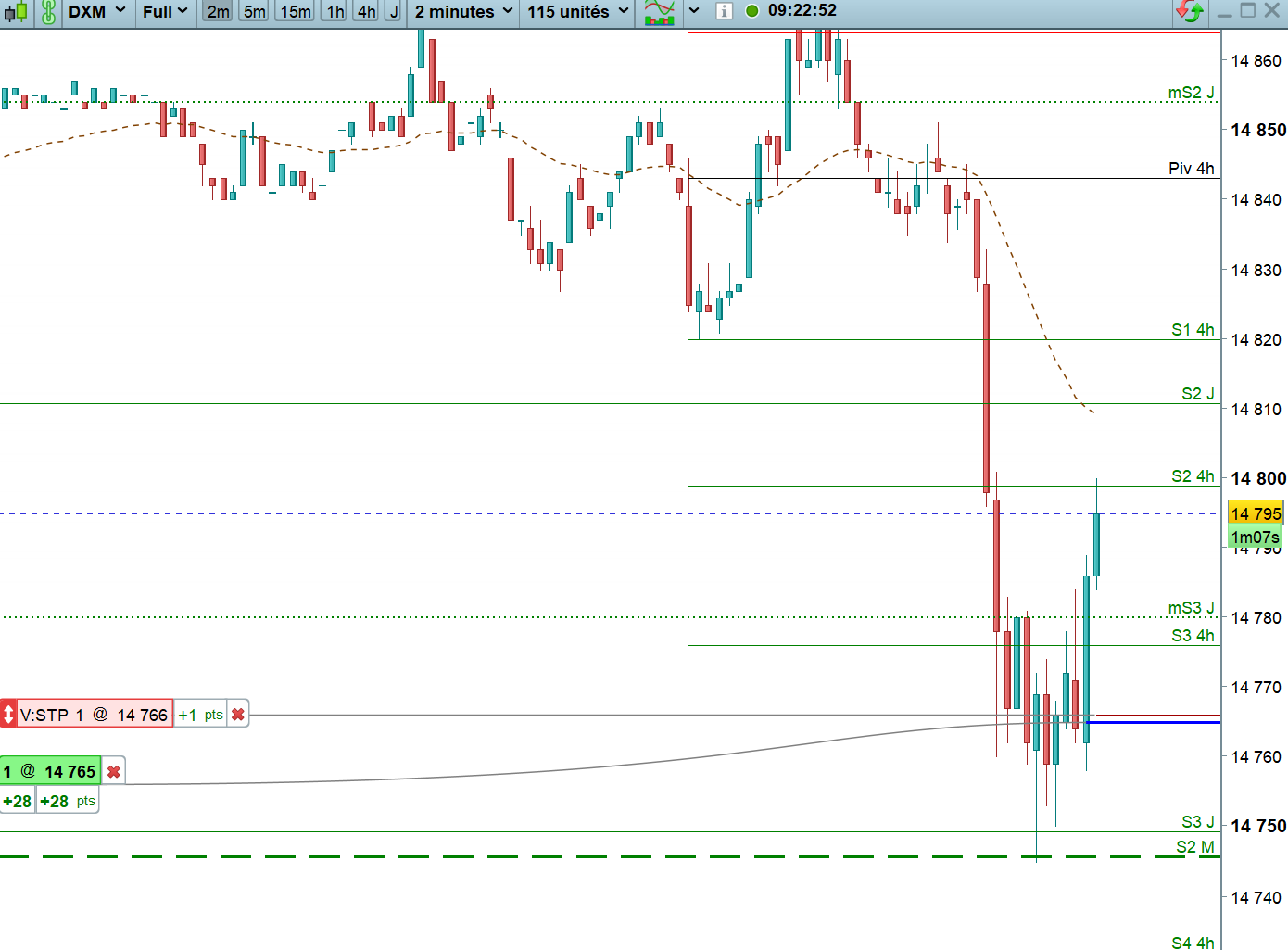Open the Full display mode dropdown
This screenshot has width=1288, height=950.
click(x=166, y=12)
